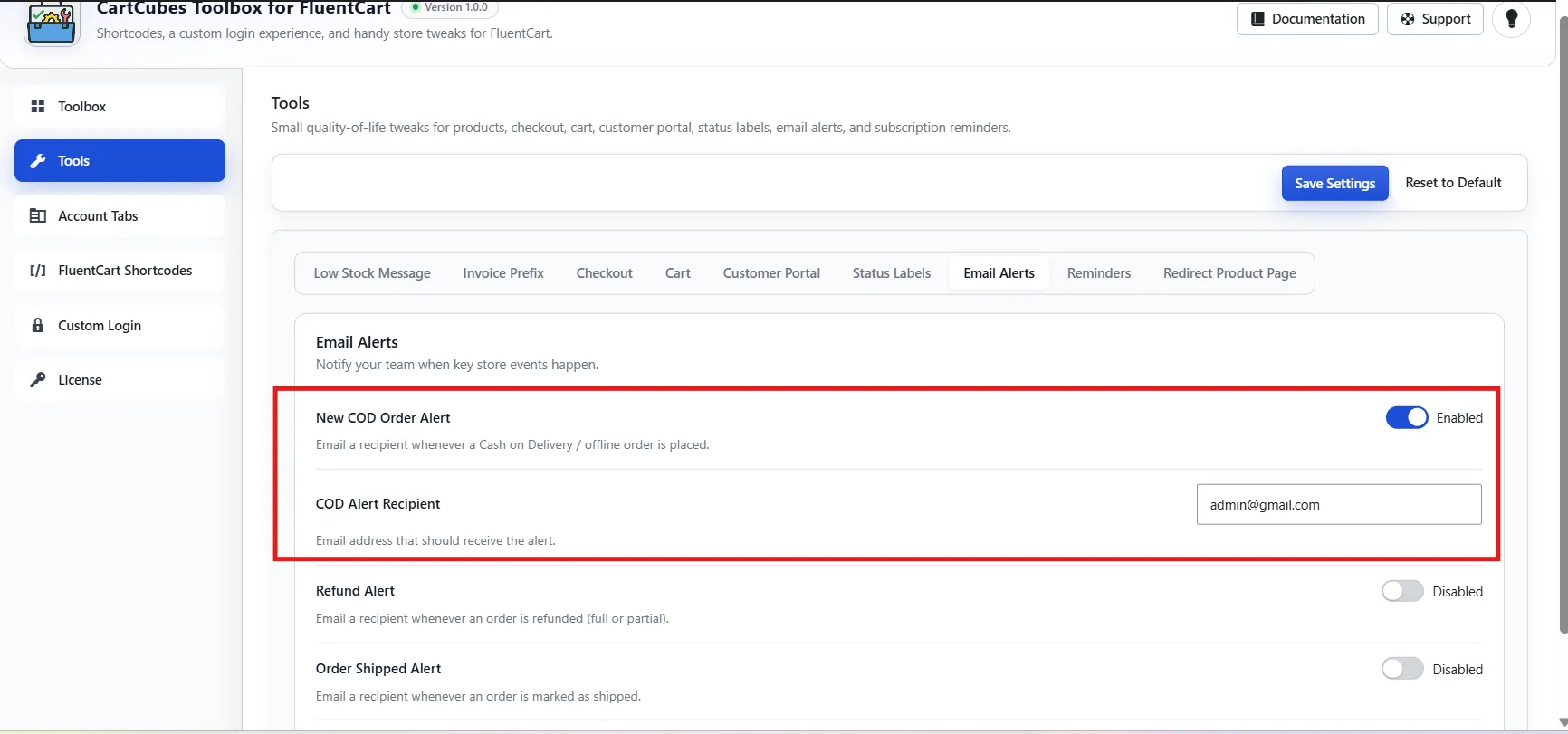Open the Customer Portal tab
Viewport: 1568px width, 734px height.
771,273
